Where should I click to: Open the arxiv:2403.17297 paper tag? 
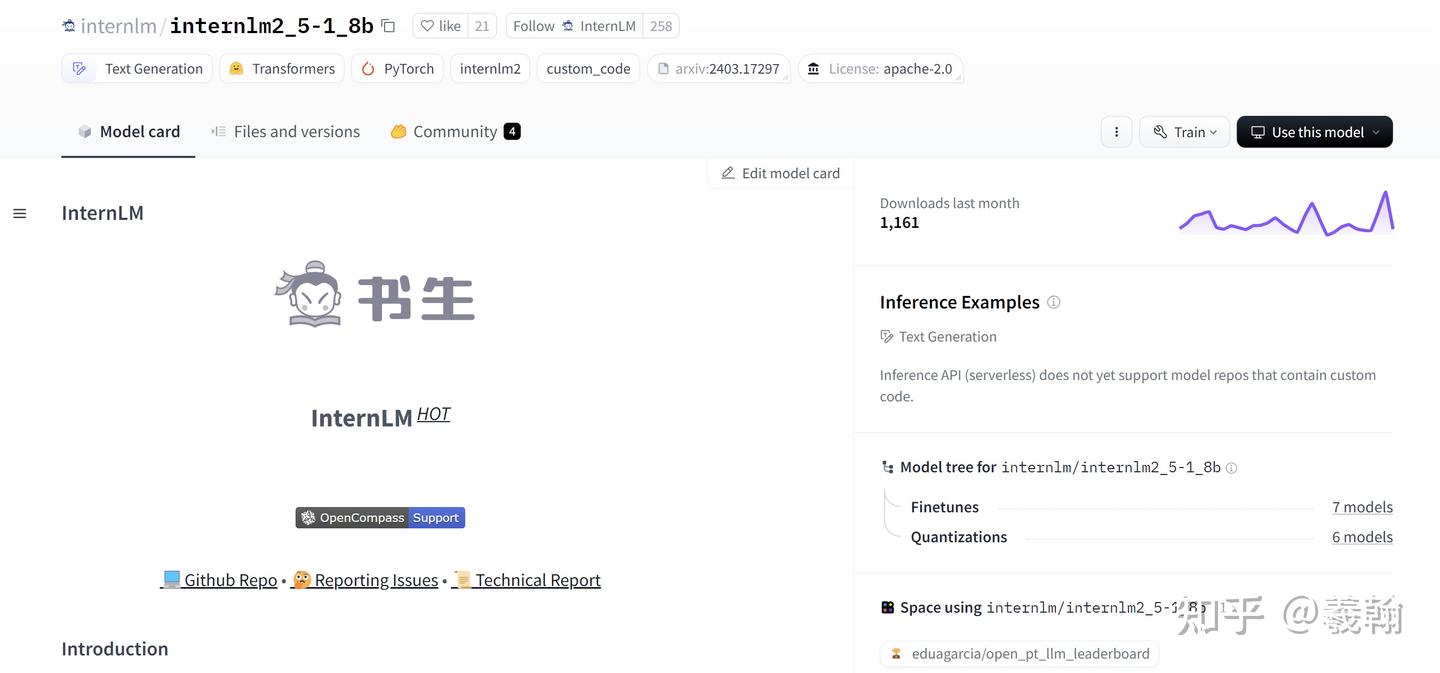click(x=719, y=68)
